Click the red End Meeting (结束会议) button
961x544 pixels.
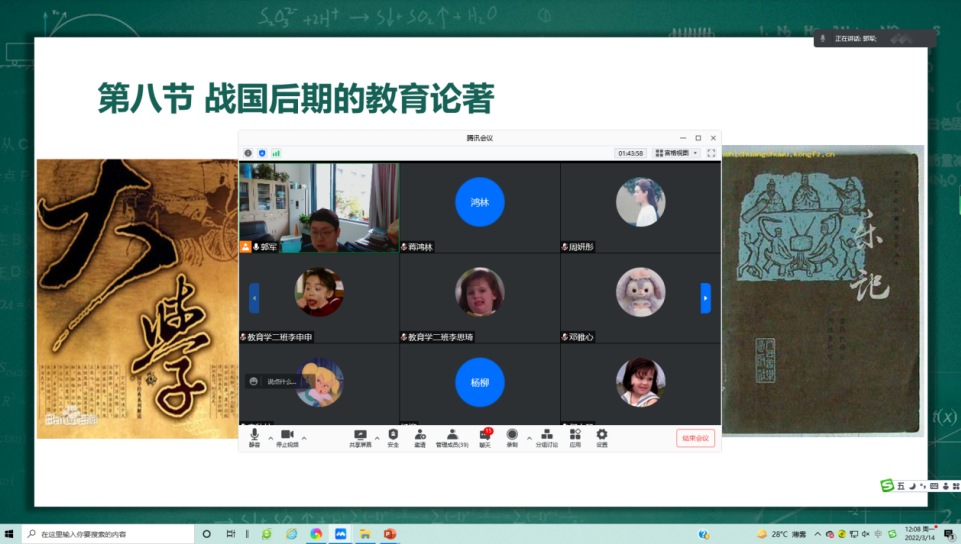coord(695,438)
